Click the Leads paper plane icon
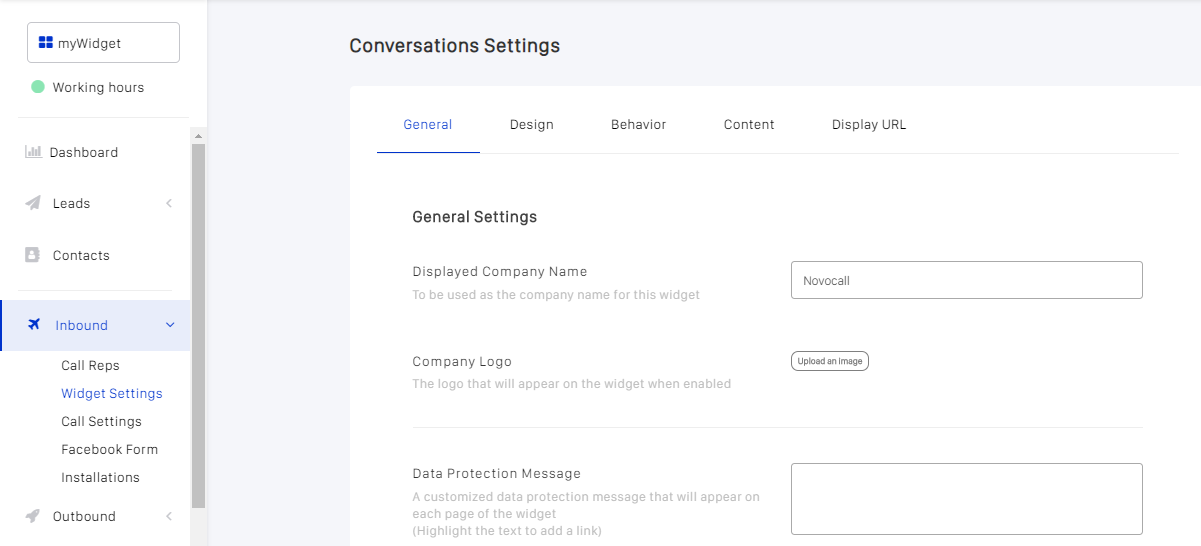Screen dimensions: 1201x546 tap(33, 203)
